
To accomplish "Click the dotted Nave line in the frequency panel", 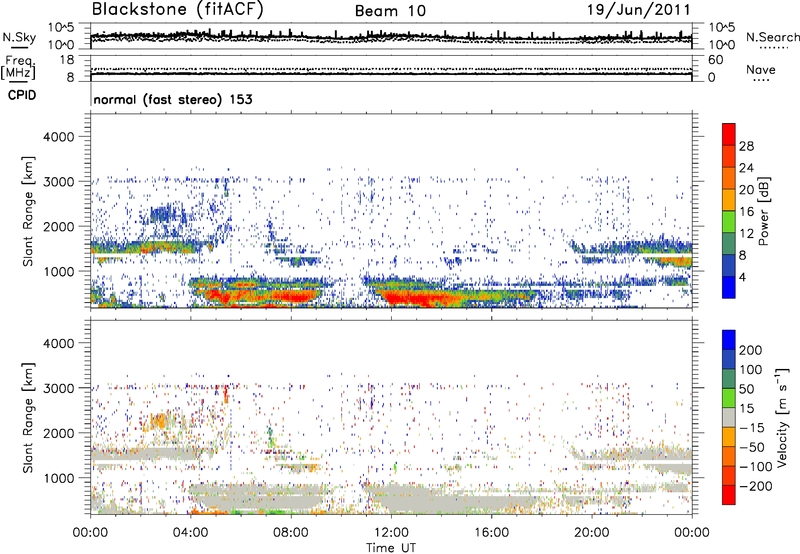I will pos(391,68).
